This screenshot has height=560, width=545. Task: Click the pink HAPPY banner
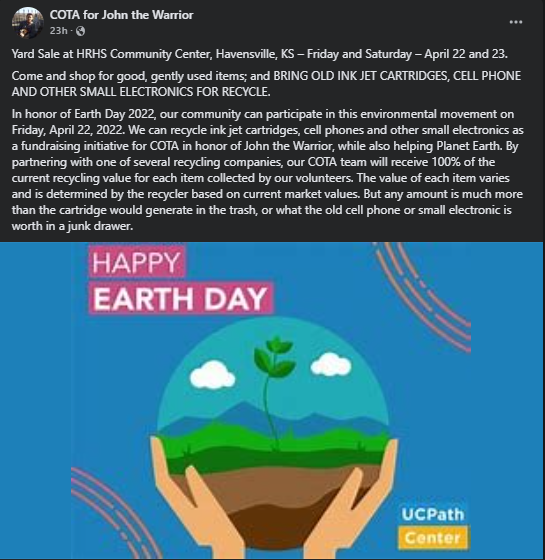pyautogui.click(x=136, y=262)
